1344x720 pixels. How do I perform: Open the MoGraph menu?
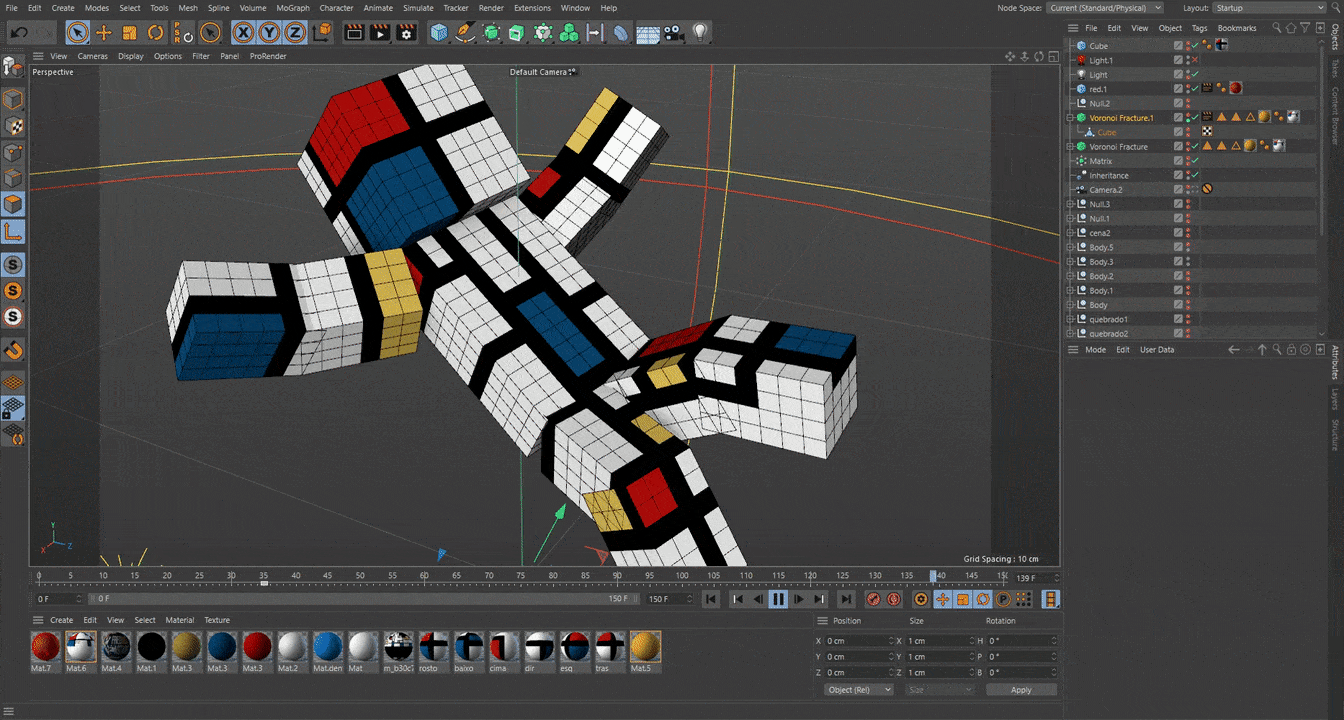(x=293, y=8)
